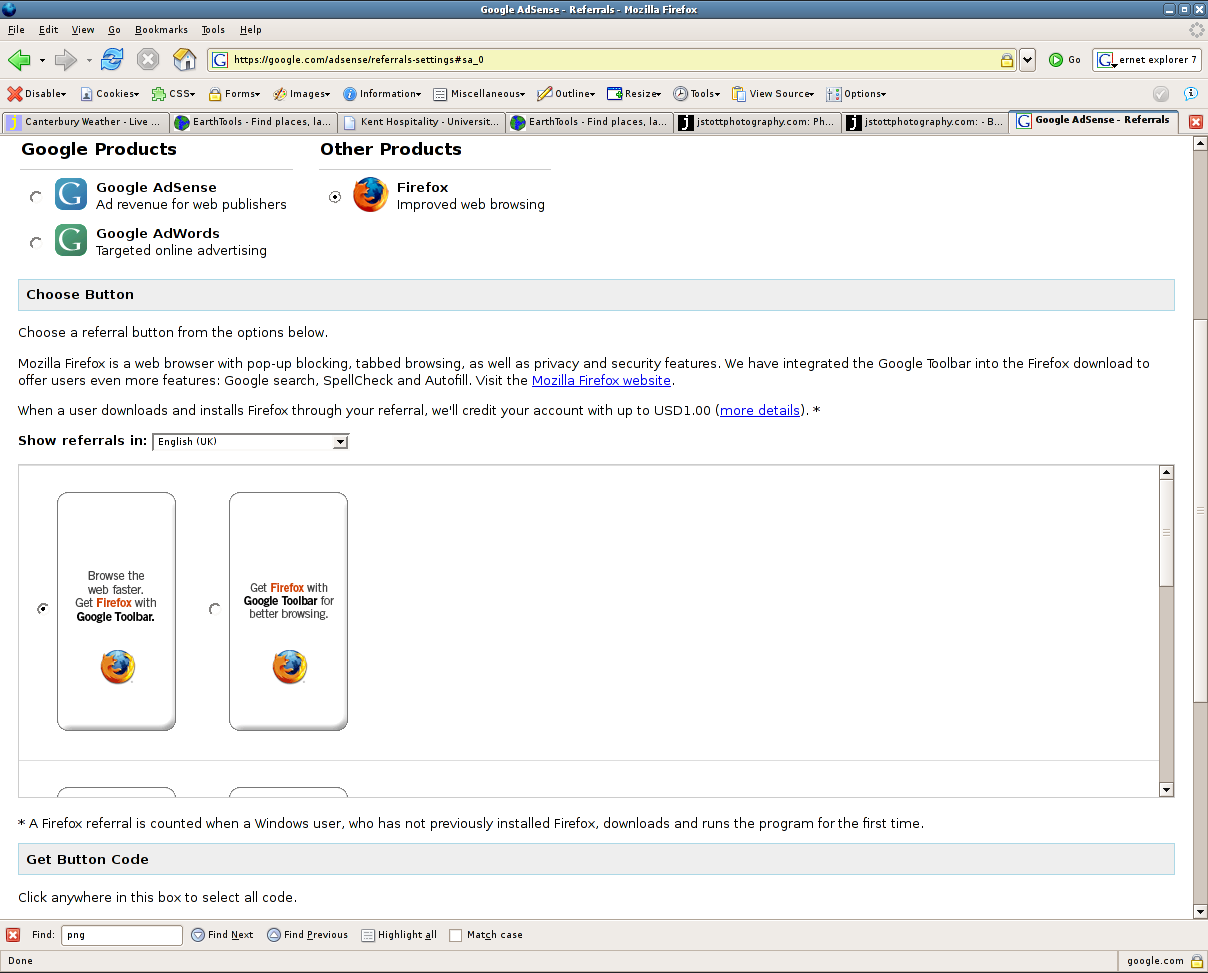
Task: Close the current tab with the red X
Action: tap(1195, 122)
